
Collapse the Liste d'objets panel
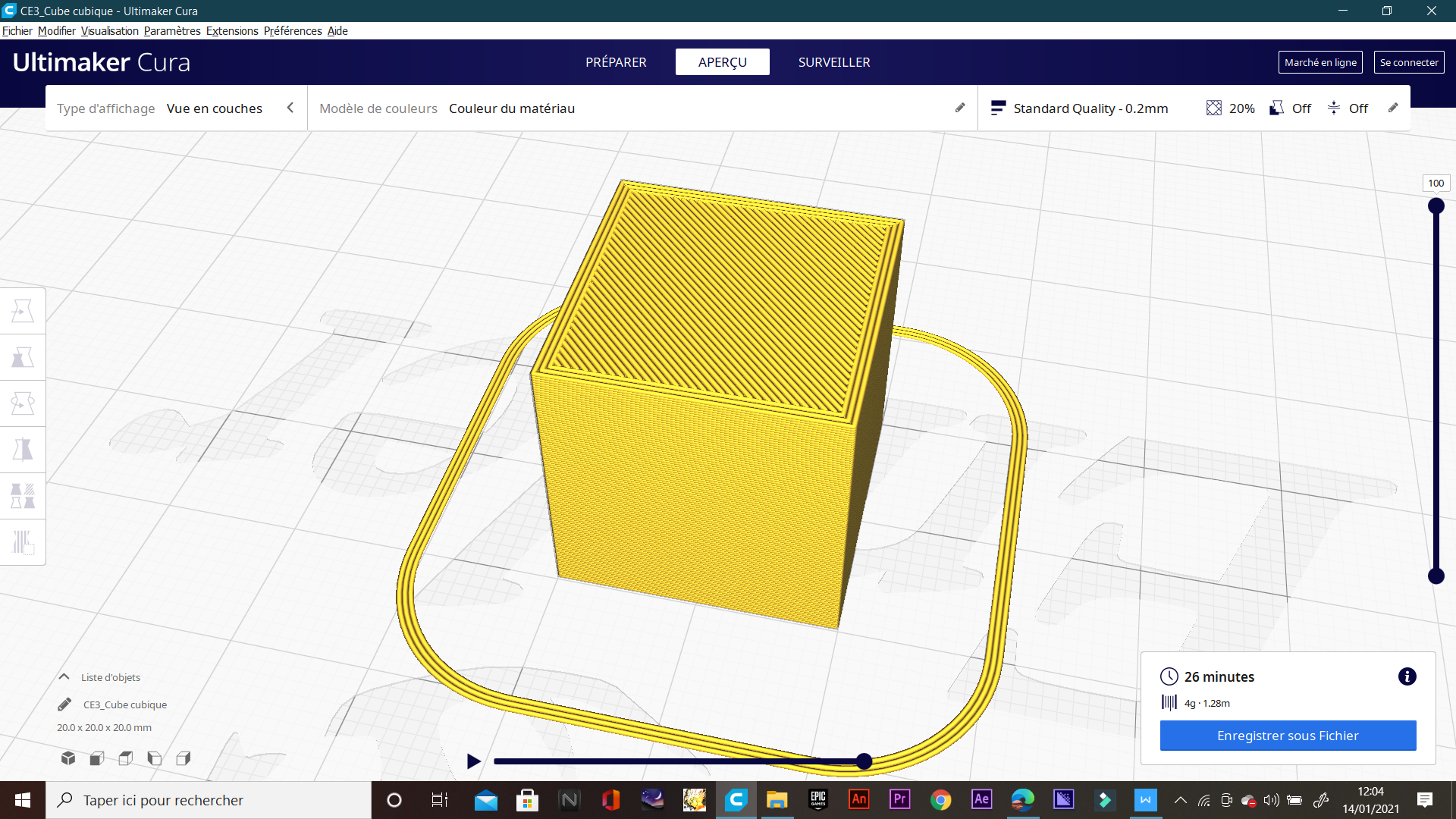tap(64, 677)
